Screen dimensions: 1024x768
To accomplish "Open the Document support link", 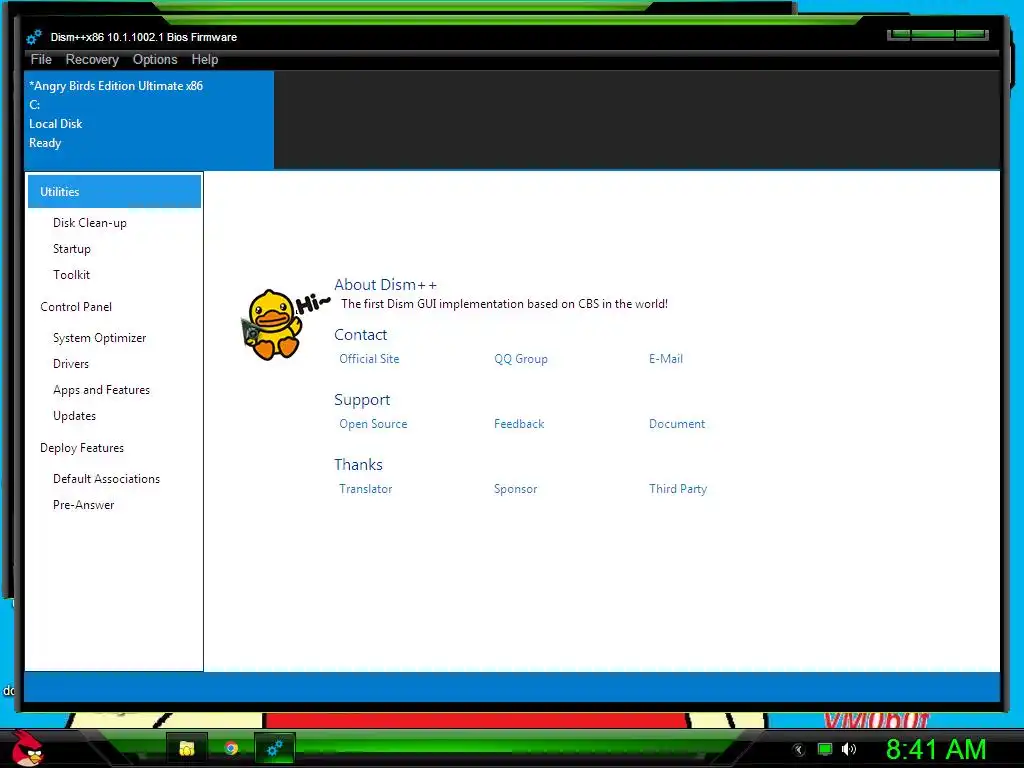I will pos(677,424).
